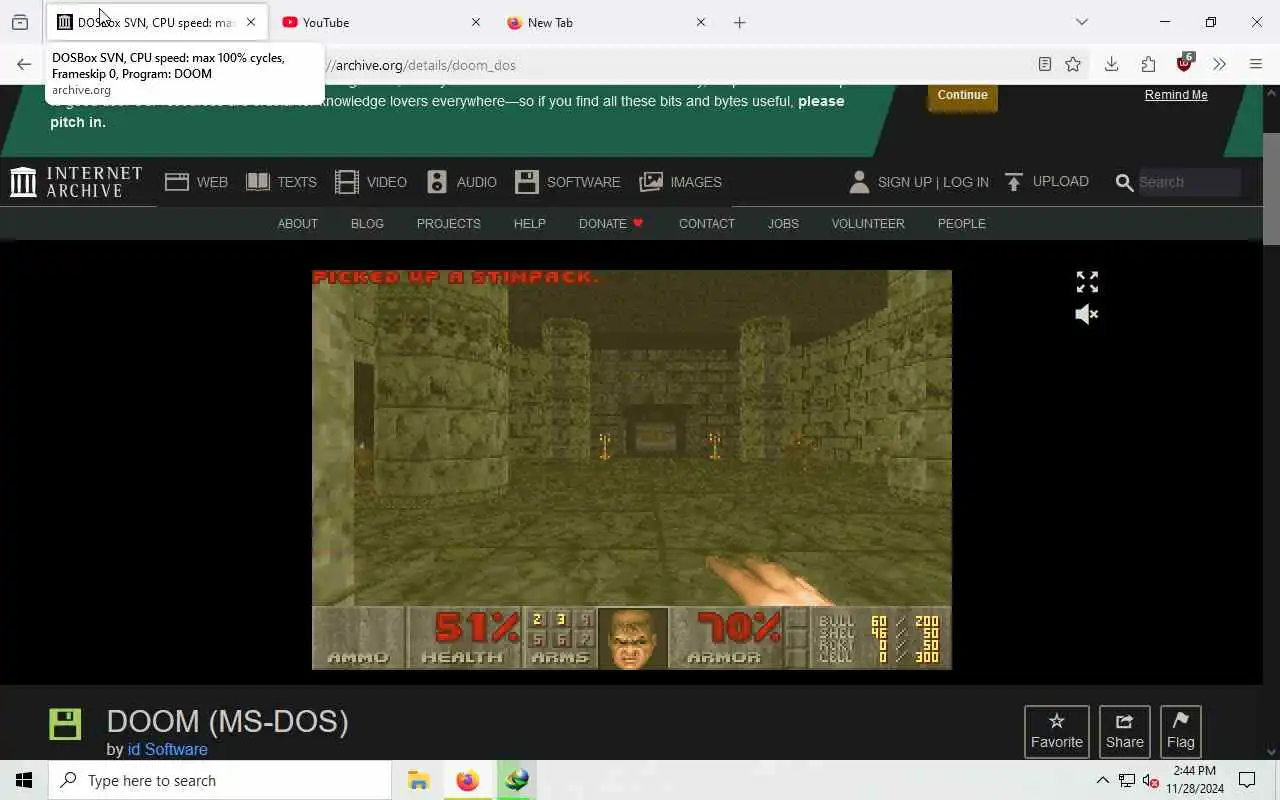Screen dimensions: 1280x800
Task: Open the Video filmstrip icon
Action: 347,182
